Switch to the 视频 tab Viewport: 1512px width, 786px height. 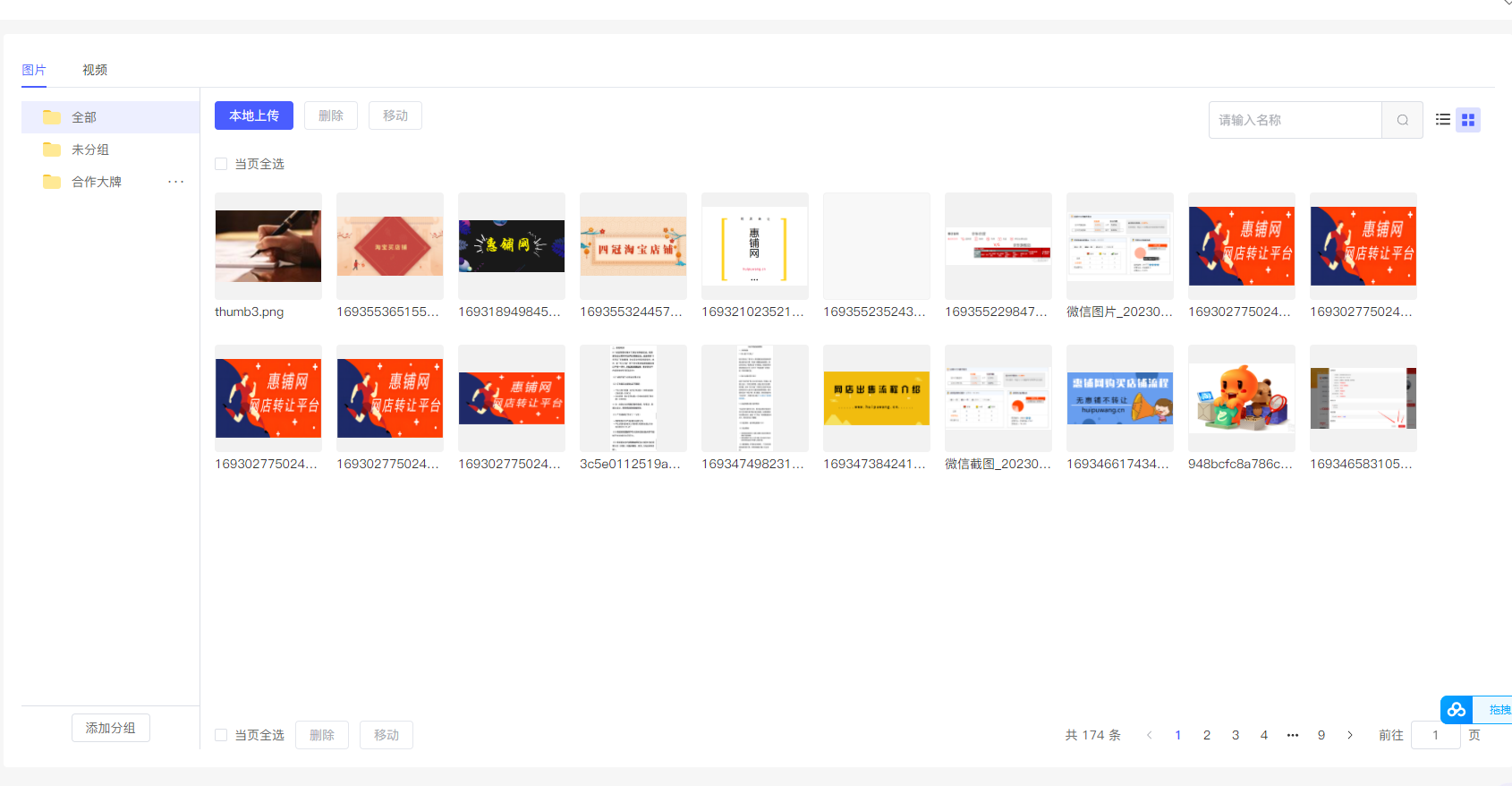point(95,70)
